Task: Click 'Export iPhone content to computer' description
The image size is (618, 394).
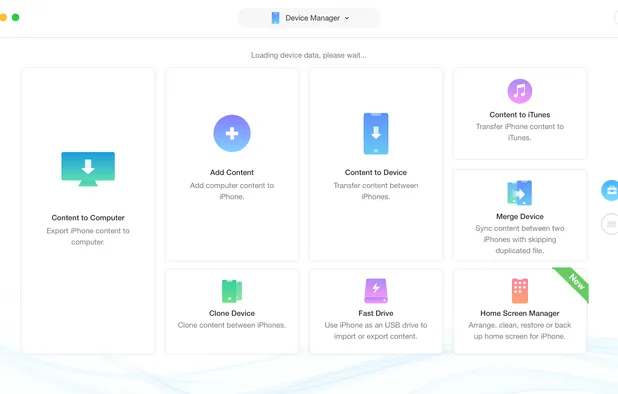Action: pyautogui.click(x=88, y=236)
